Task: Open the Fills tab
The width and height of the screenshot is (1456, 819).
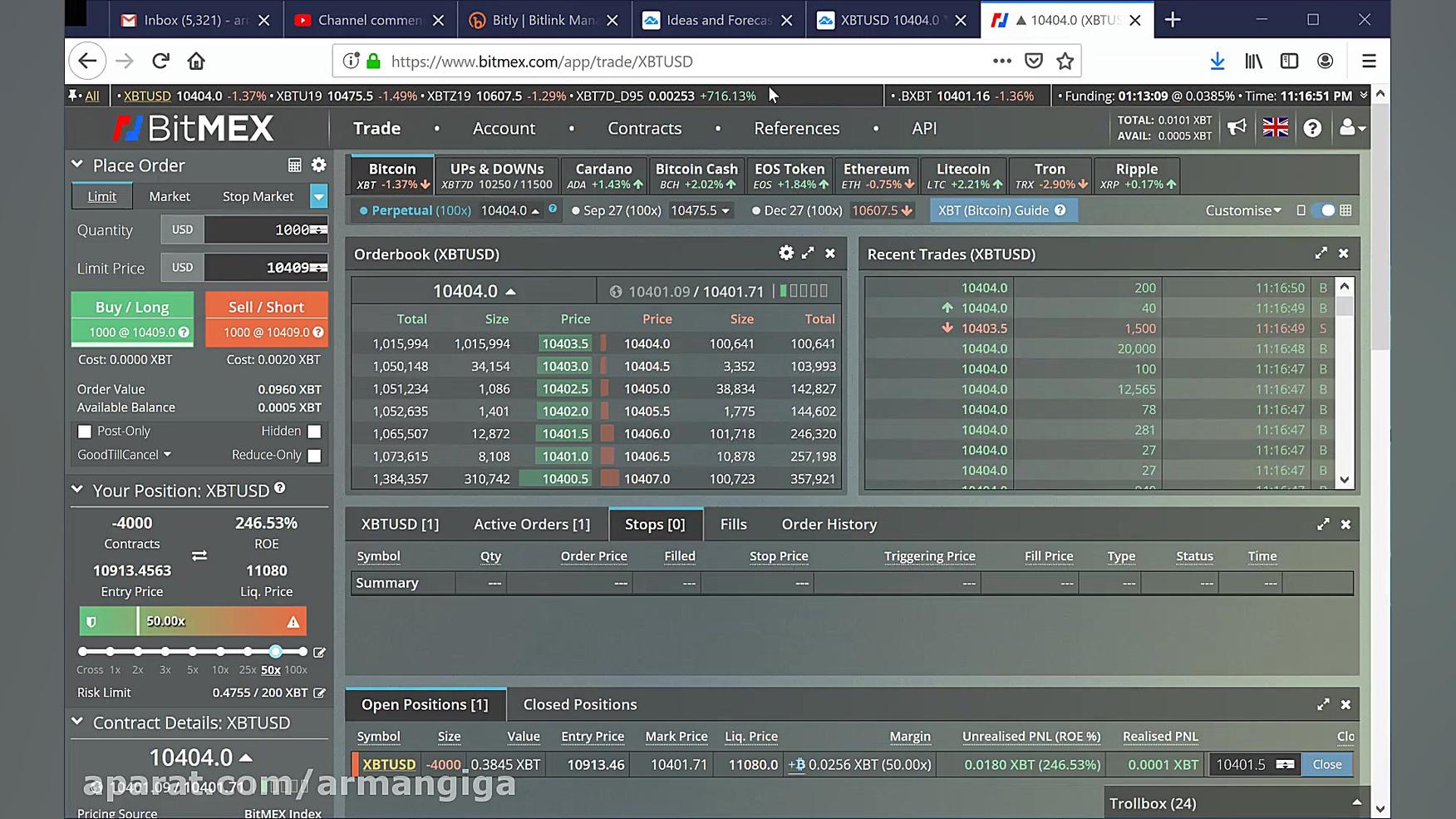Action: [x=733, y=524]
